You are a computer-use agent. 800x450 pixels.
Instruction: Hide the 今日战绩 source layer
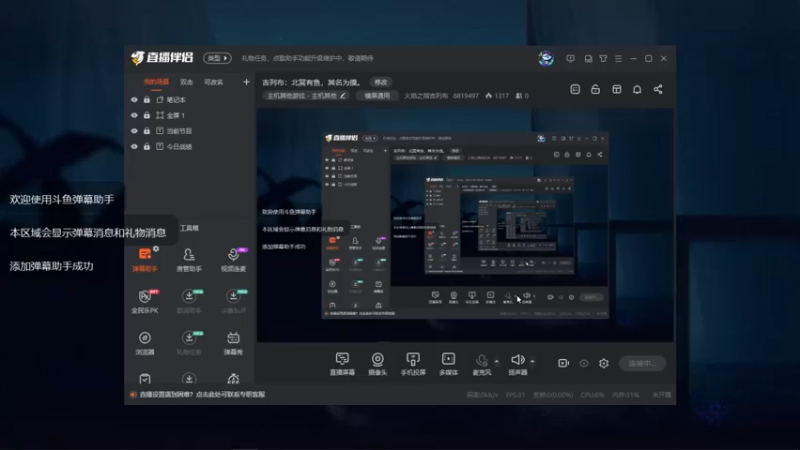point(134,146)
